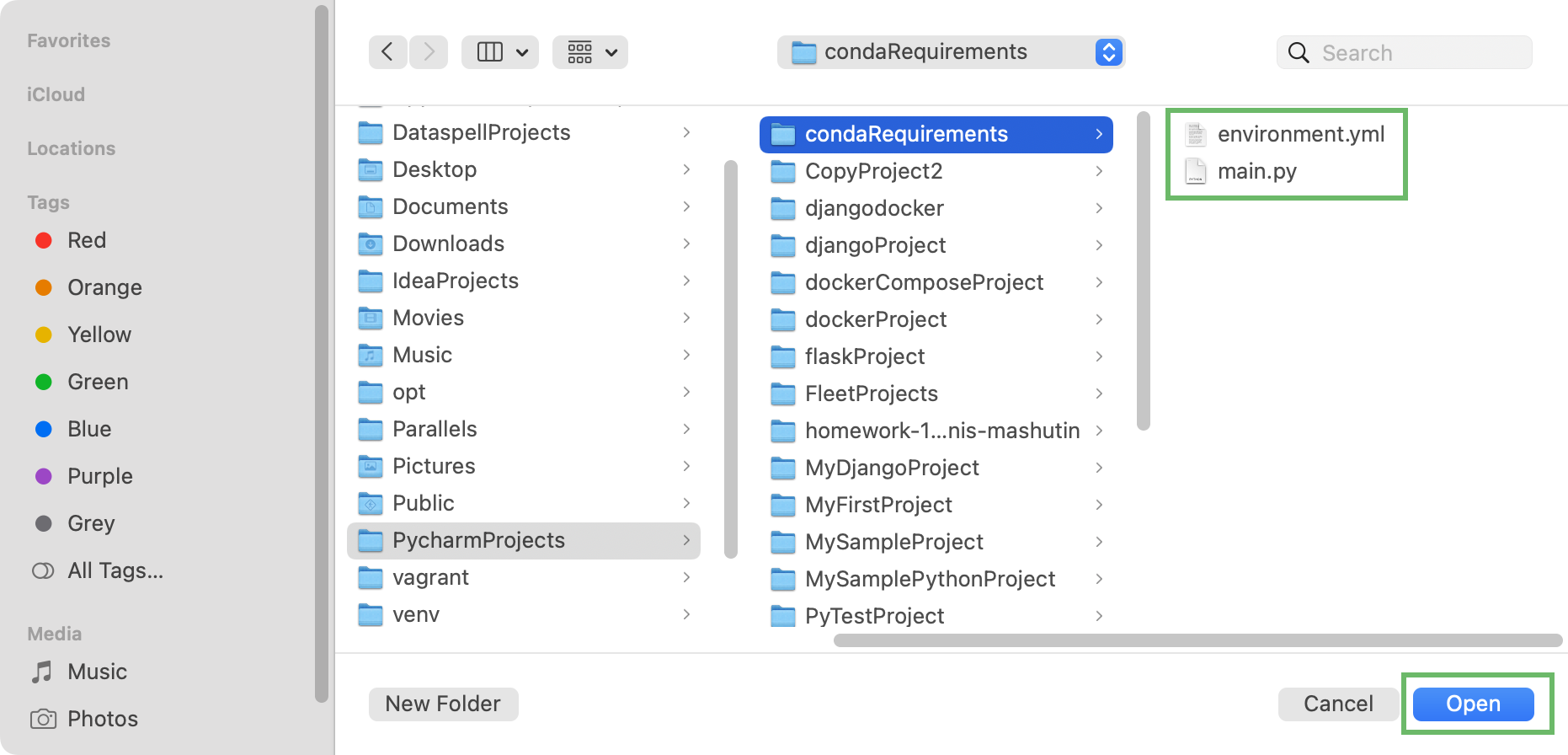Open the Downloads folder icon
The width and height of the screenshot is (1568, 755).
tap(371, 244)
